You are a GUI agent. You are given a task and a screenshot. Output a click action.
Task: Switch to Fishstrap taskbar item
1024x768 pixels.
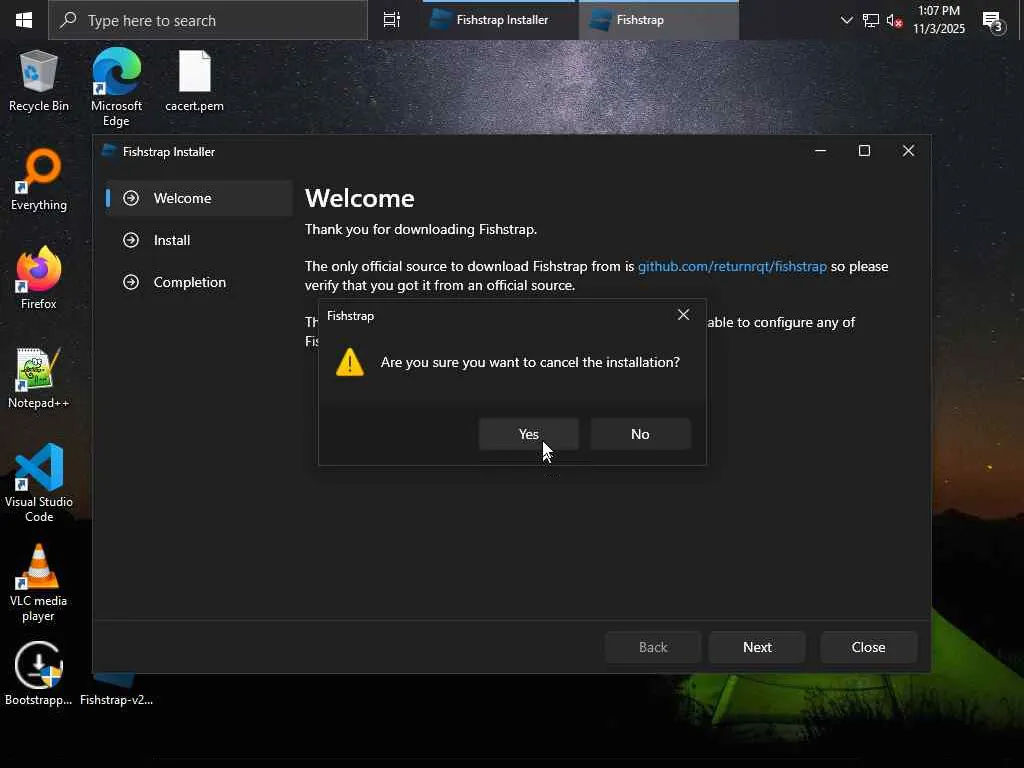[658, 20]
